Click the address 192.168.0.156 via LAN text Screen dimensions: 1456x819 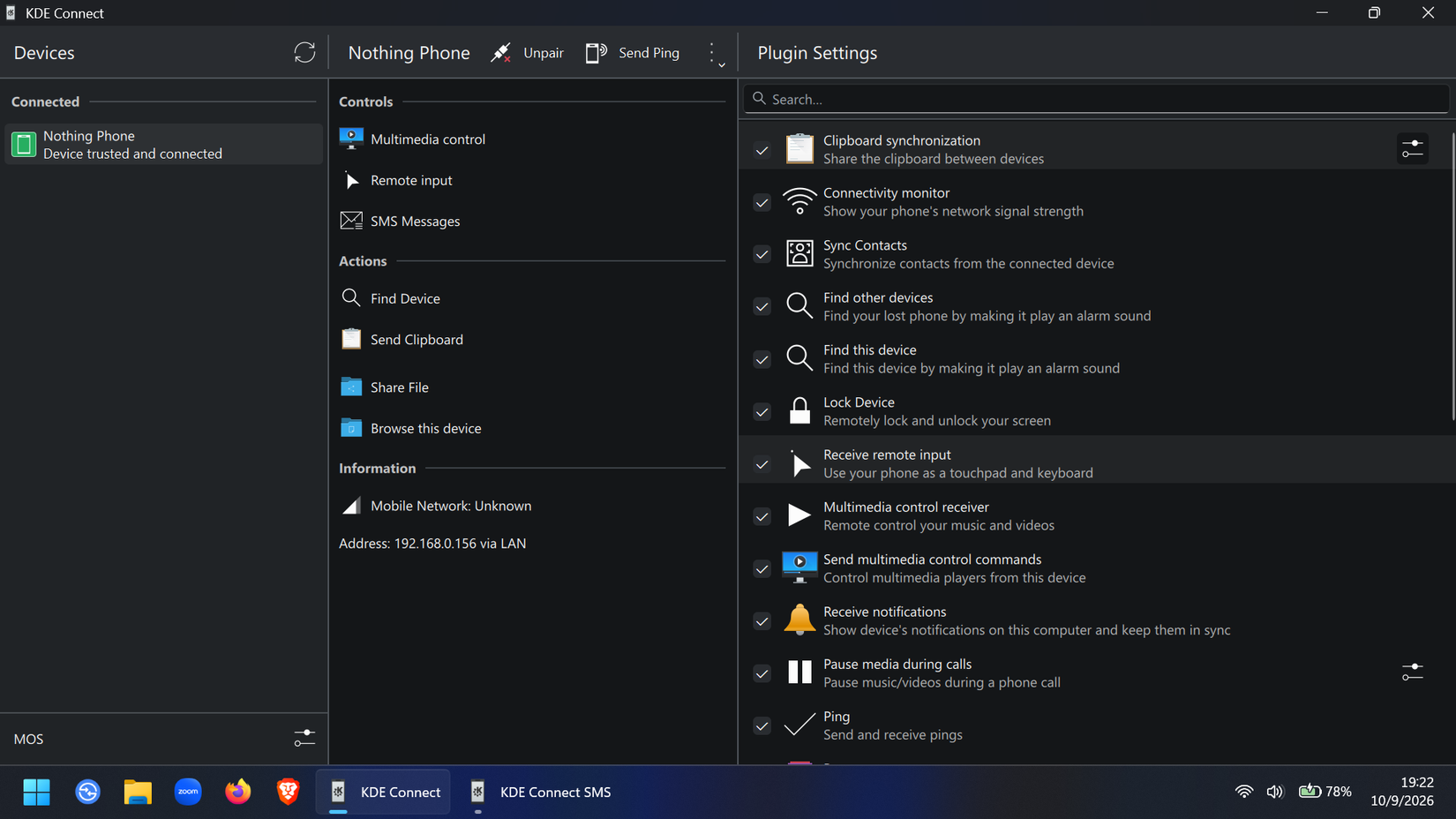[x=432, y=544]
